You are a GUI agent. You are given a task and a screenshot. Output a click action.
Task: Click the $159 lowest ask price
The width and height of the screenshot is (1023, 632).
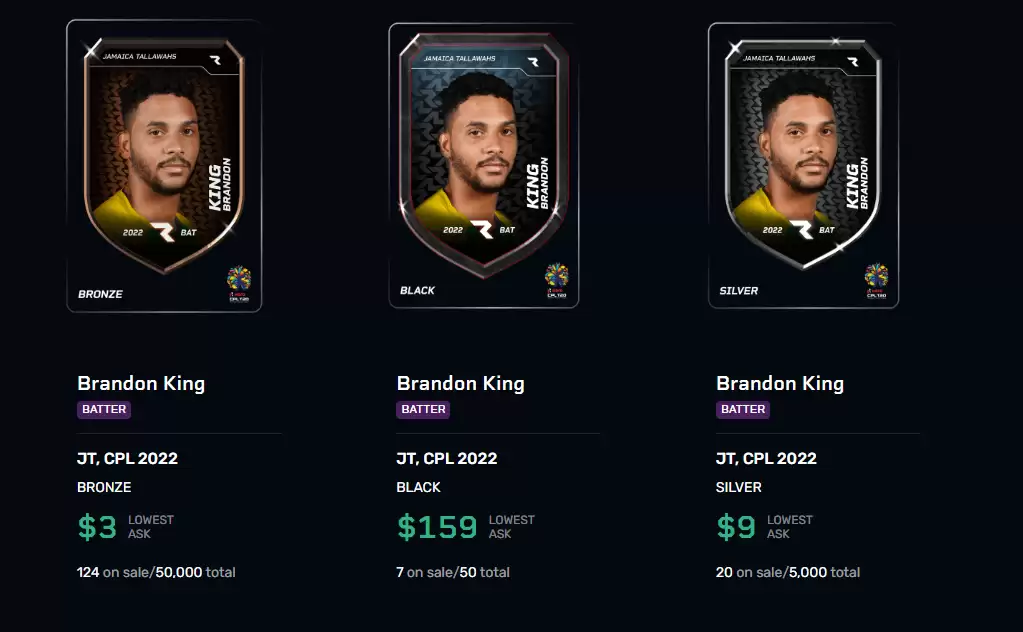[437, 527]
